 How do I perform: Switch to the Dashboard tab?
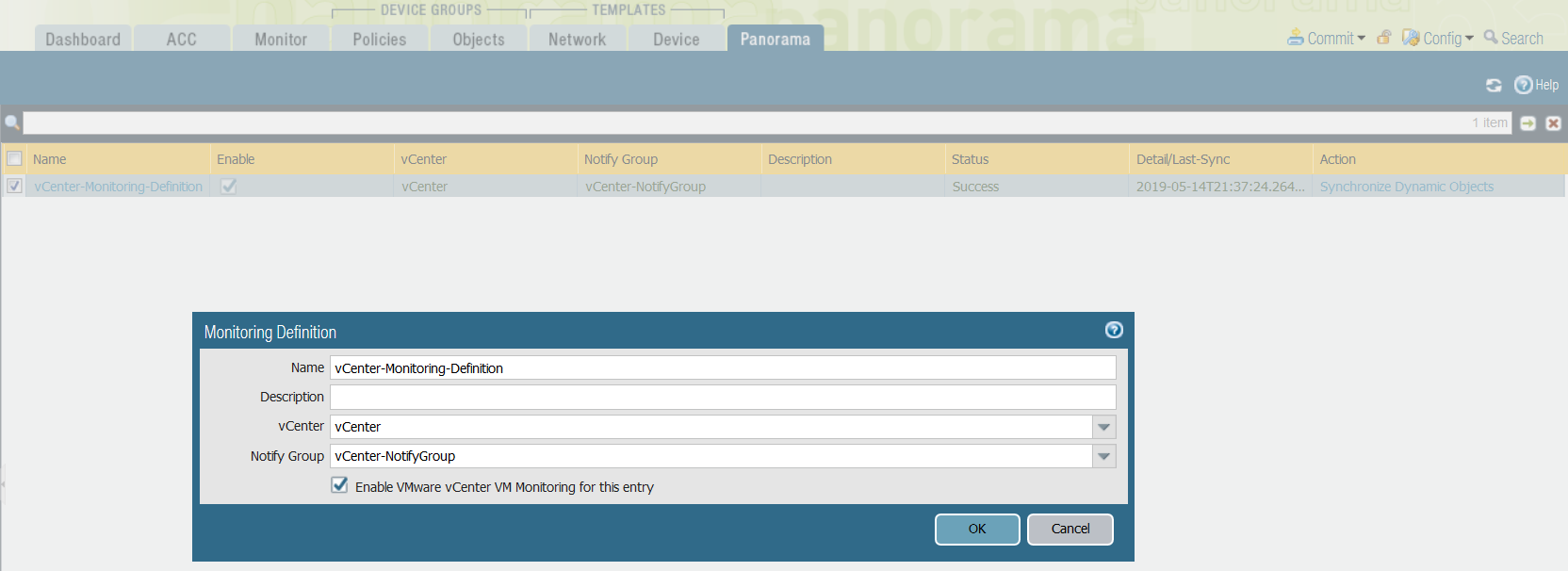pos(83,39)
